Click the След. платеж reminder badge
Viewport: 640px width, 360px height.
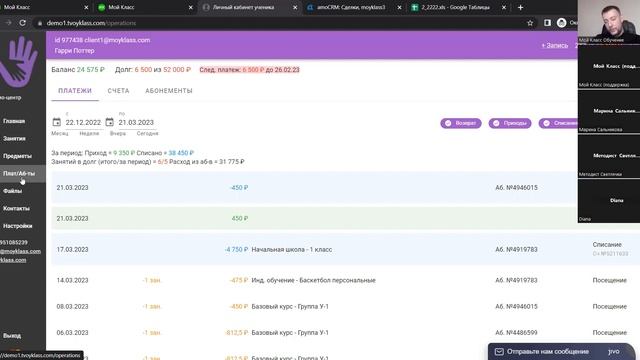click(x=249, y=70)
